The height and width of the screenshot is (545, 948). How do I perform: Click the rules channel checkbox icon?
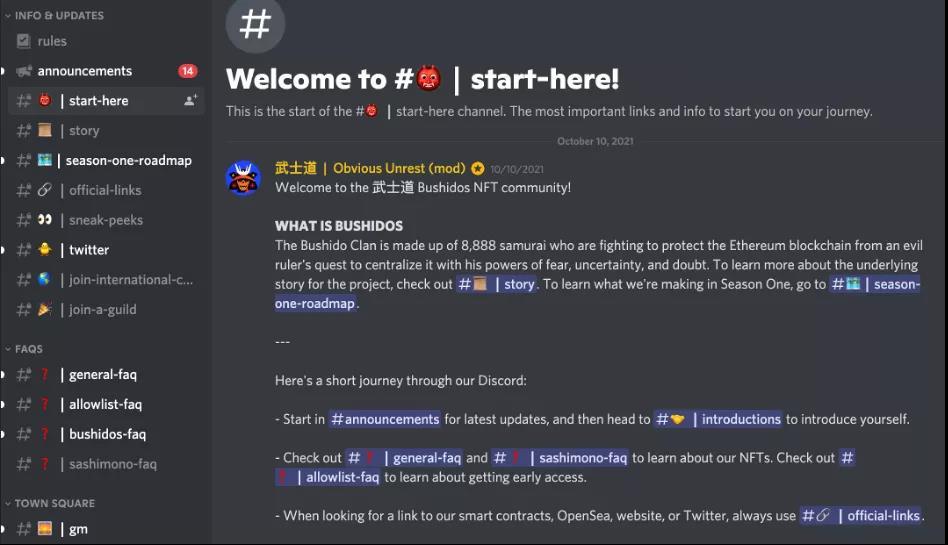(x=24, y=41)
